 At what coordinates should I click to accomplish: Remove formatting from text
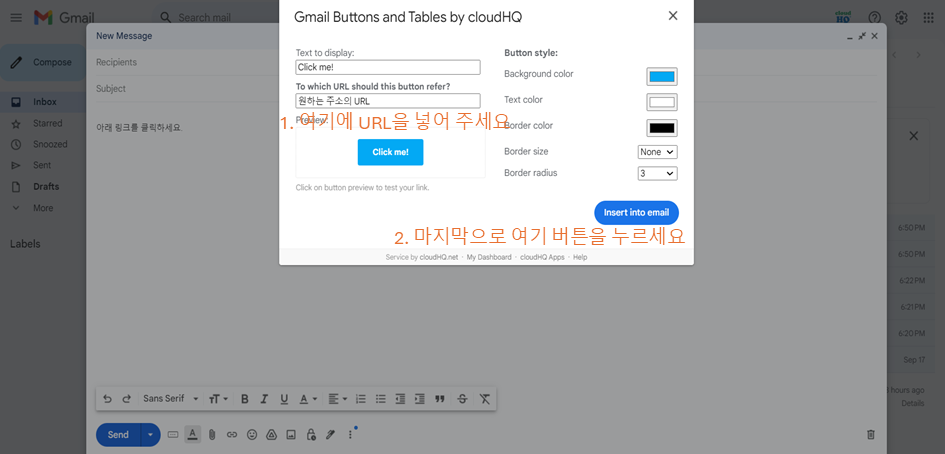pos(485,399)
